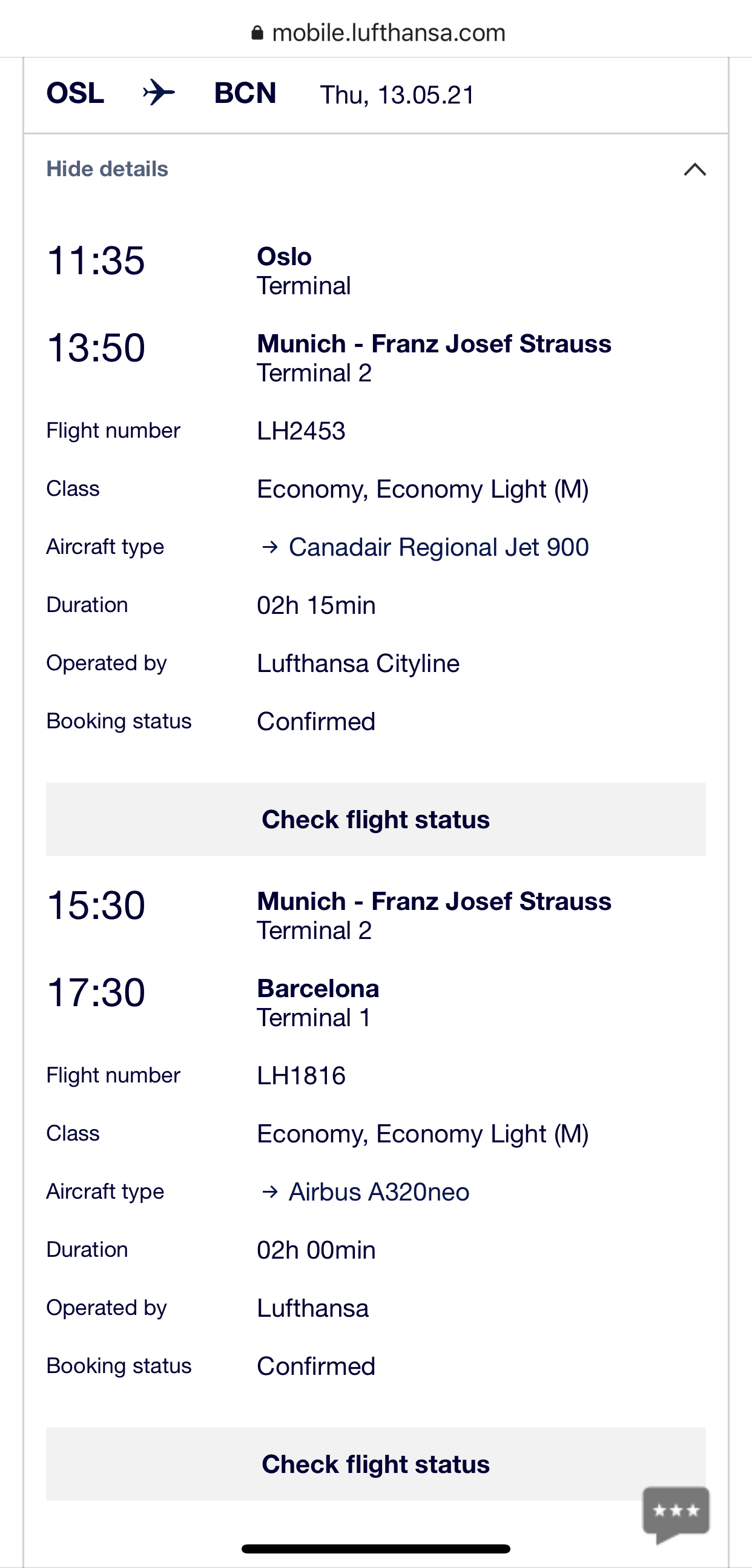The width and height of the screenshot is (752, 1568).
Task: Open the Airbus A320neo aircraft link
Action: pyautogui.click(x=379, y=1192)
